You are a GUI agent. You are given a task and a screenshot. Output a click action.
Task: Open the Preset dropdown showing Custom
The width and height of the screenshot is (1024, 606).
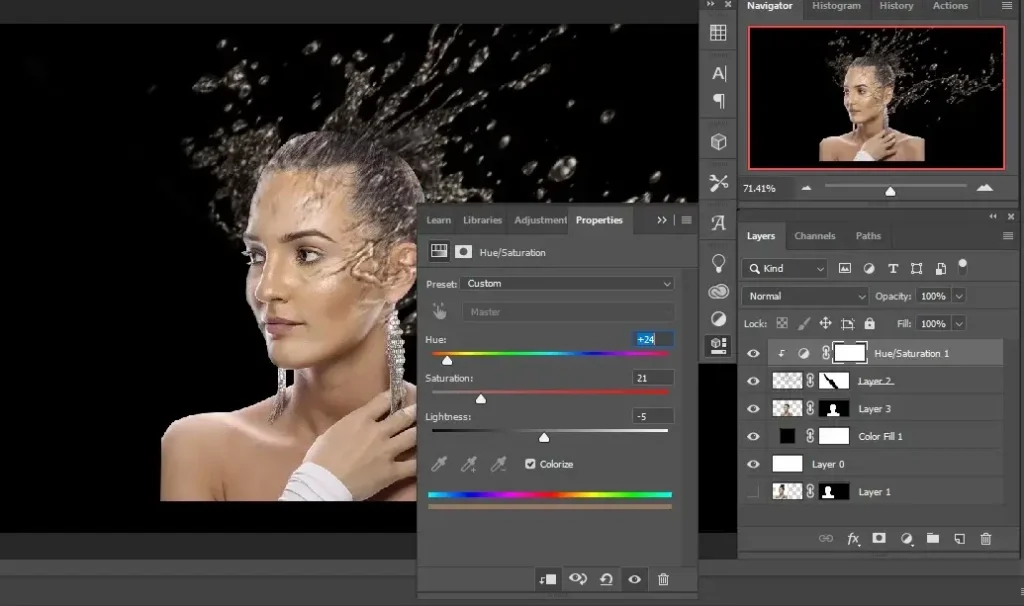567,283
